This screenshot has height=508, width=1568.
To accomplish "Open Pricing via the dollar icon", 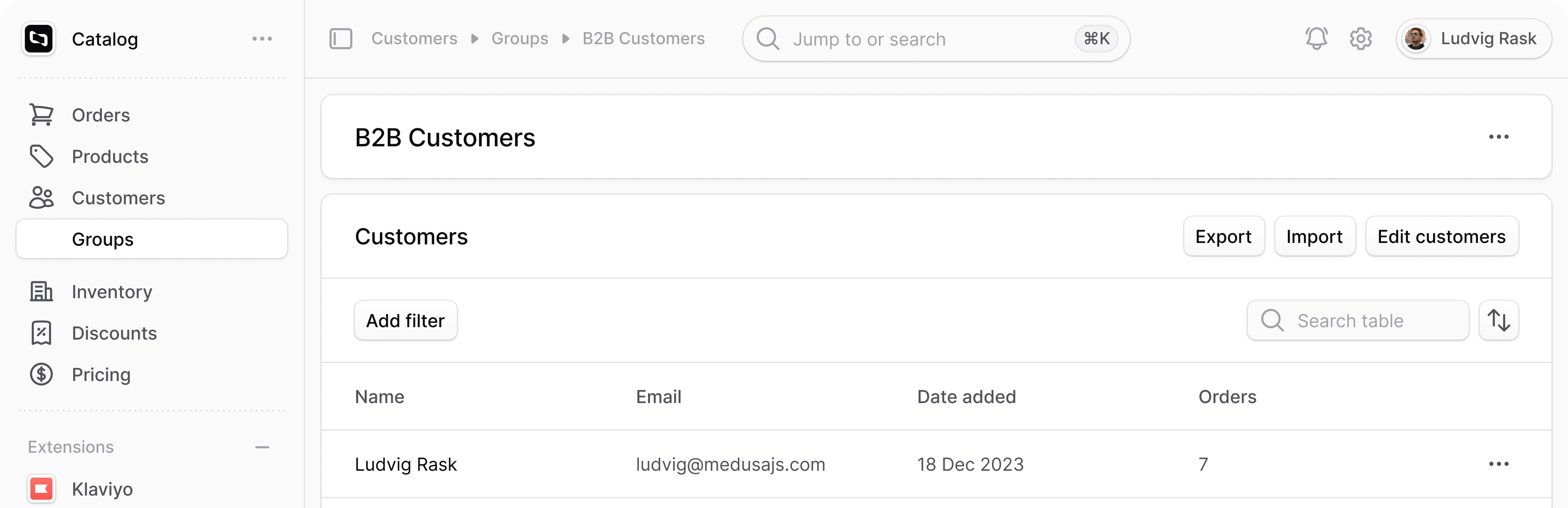I will pyautogui.click(x=41, y=374).
